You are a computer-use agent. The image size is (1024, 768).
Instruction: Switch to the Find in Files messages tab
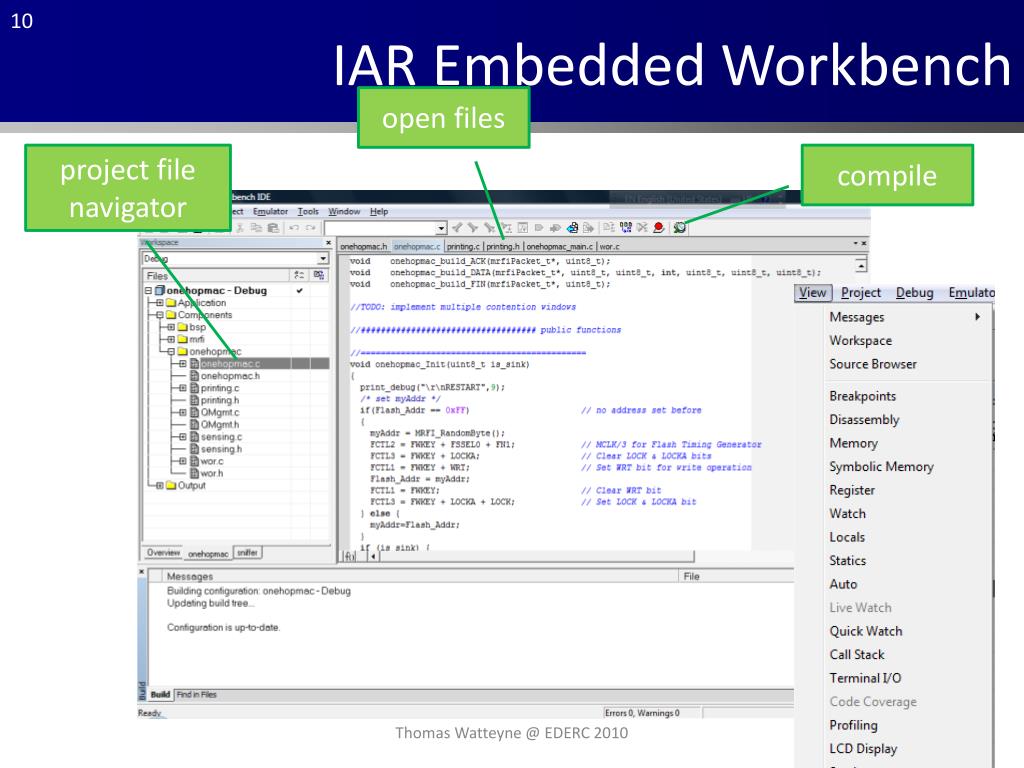click(x=197, y=694)
